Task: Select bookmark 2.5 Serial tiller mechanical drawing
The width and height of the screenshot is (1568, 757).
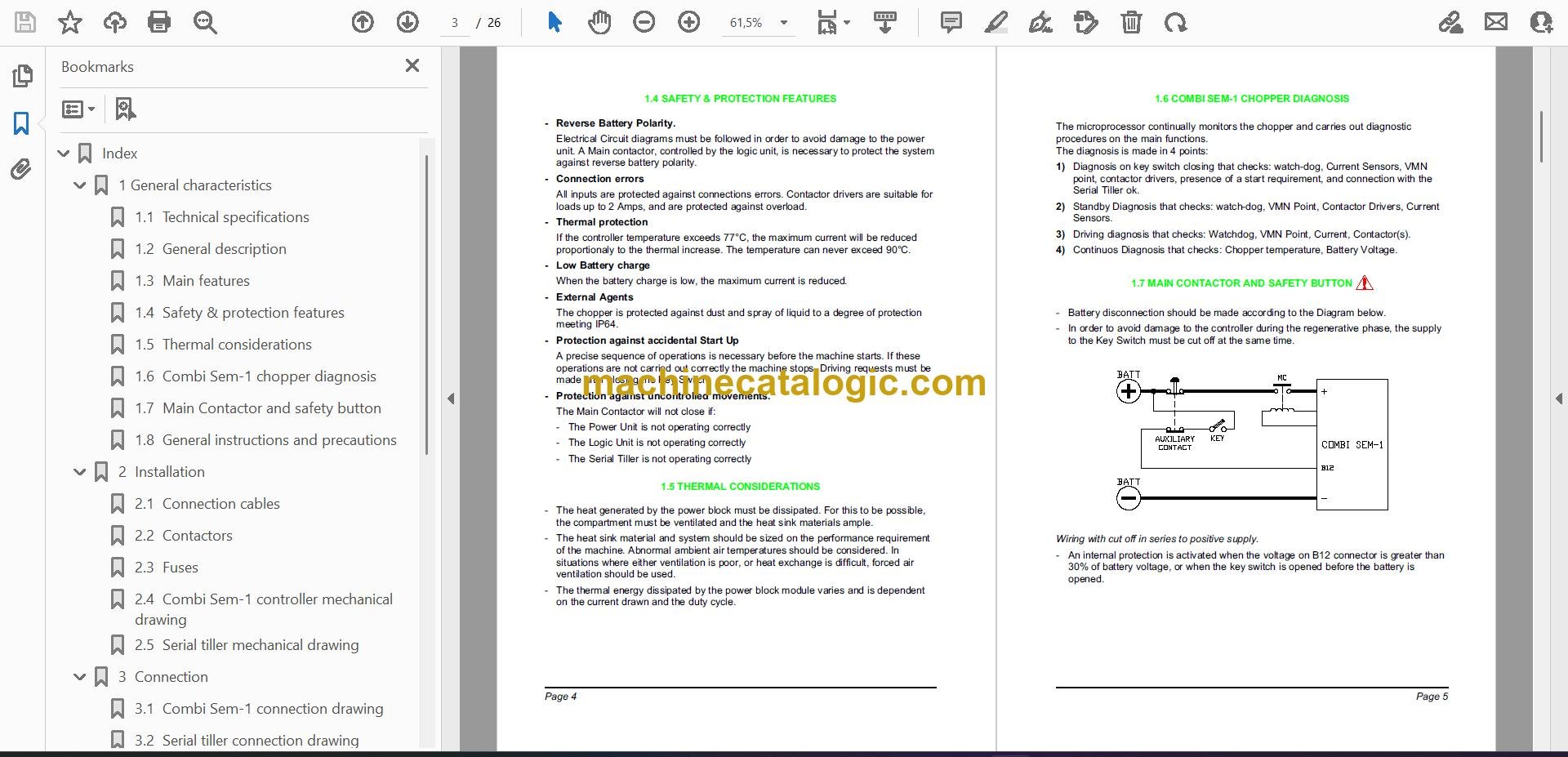Action: [247, 645]
